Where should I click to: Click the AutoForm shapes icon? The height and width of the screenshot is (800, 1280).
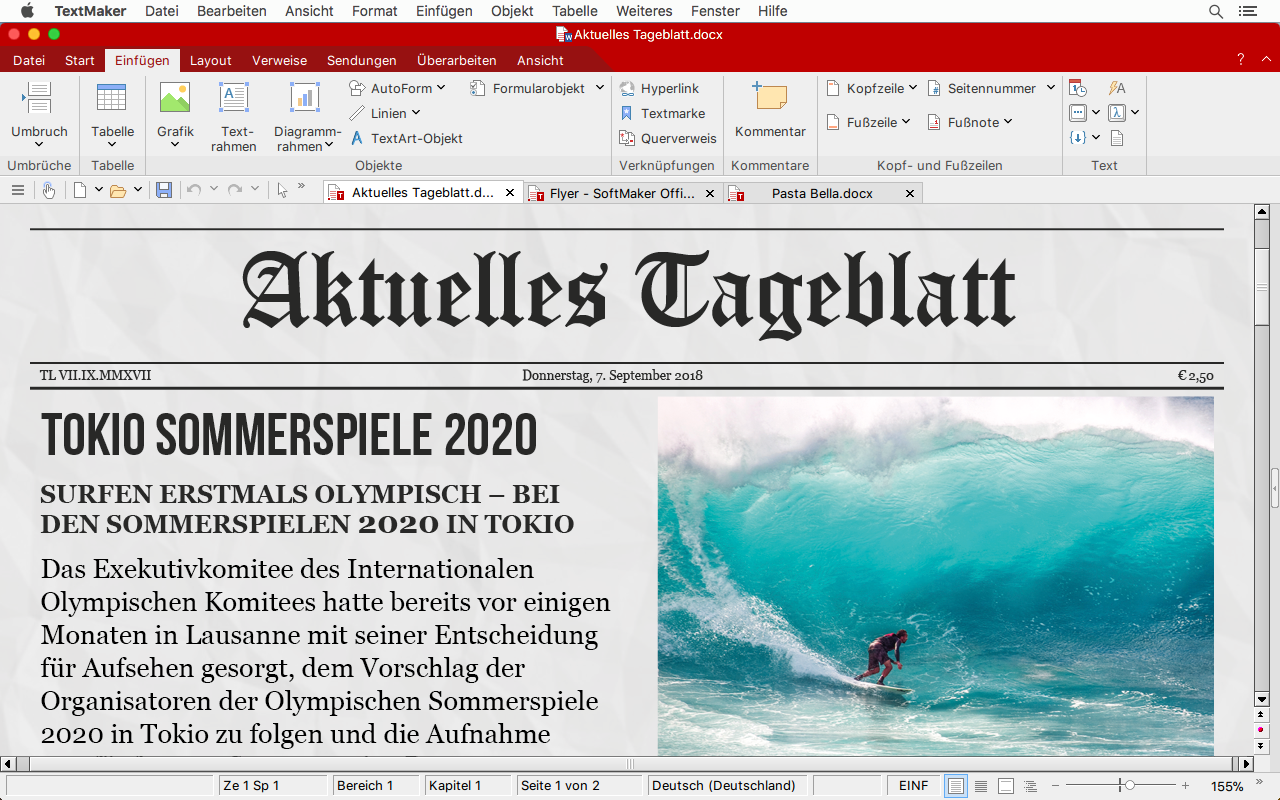pos(357,88)
